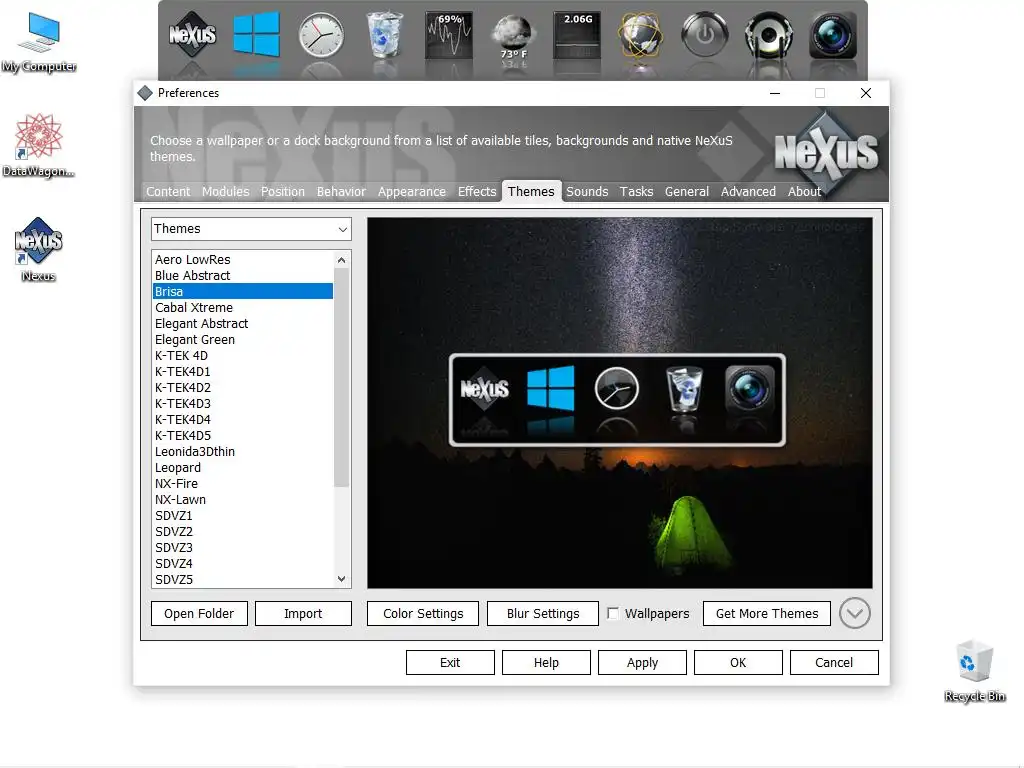Open My Computer desktop icon
1024x768 pixels.
coord(39,42)
